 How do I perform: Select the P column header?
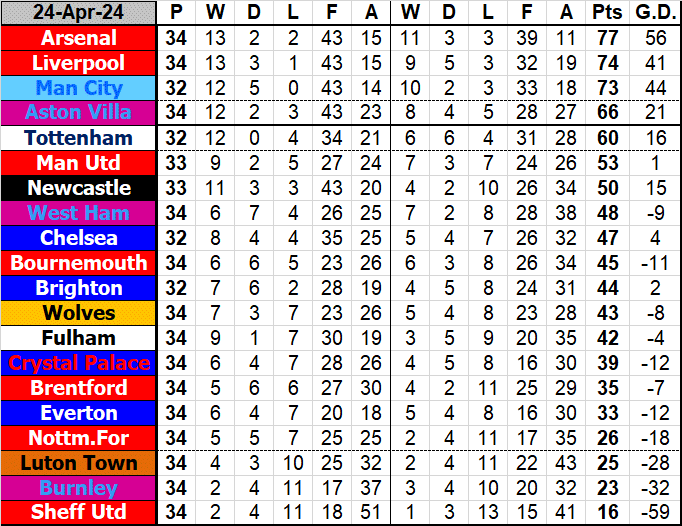point(177,13)
